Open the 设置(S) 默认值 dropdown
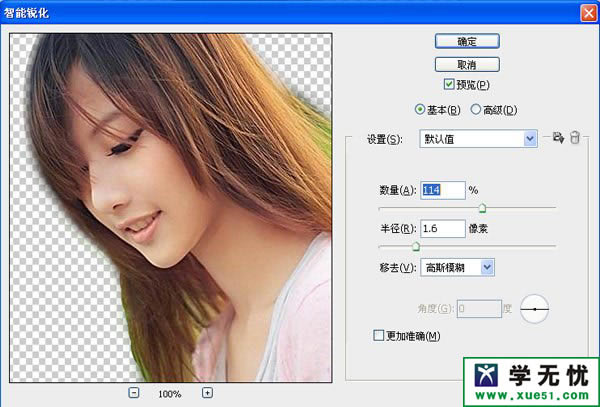The image size is (600, 407). coord(478,139)
